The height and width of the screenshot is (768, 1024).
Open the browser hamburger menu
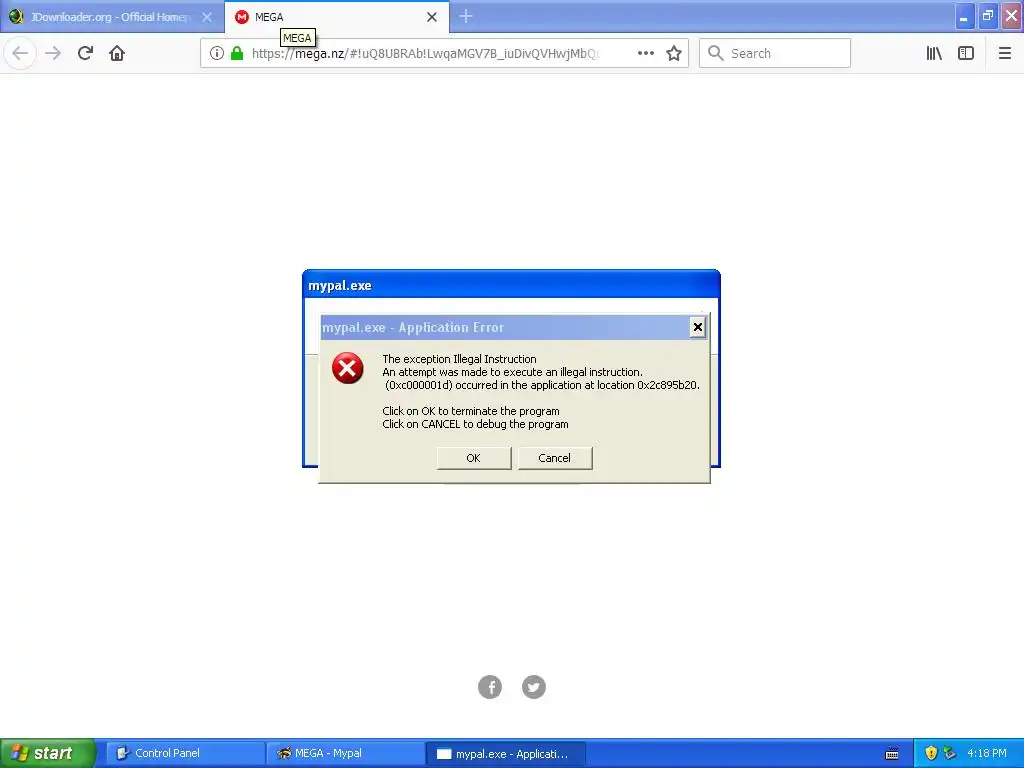(1004, 54)
